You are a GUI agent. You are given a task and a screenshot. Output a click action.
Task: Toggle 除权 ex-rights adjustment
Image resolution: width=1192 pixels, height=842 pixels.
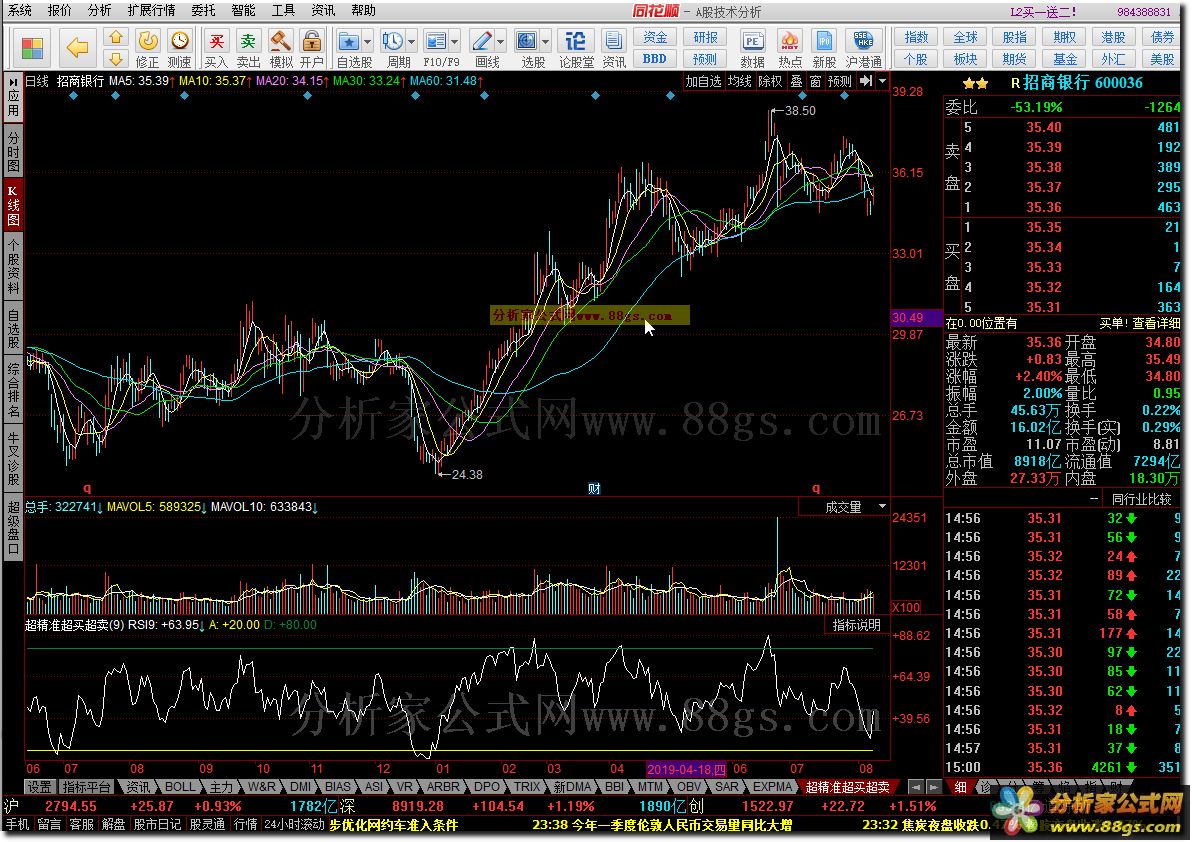point(770,81)
